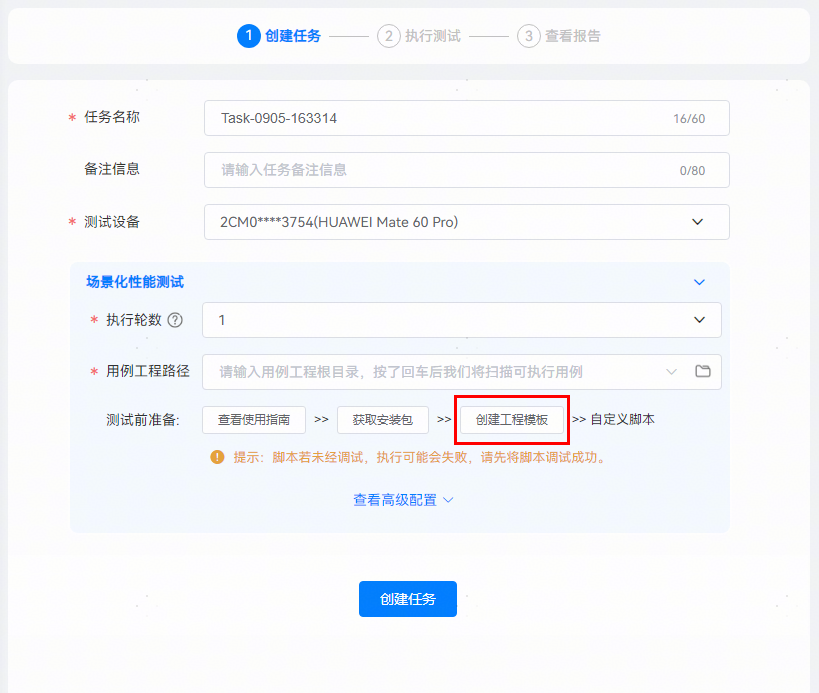Image resolution: width=819 pixels, height=693 pixels.
Task: Click the help icon beside 执行轮数
Action: coord(175,320)
